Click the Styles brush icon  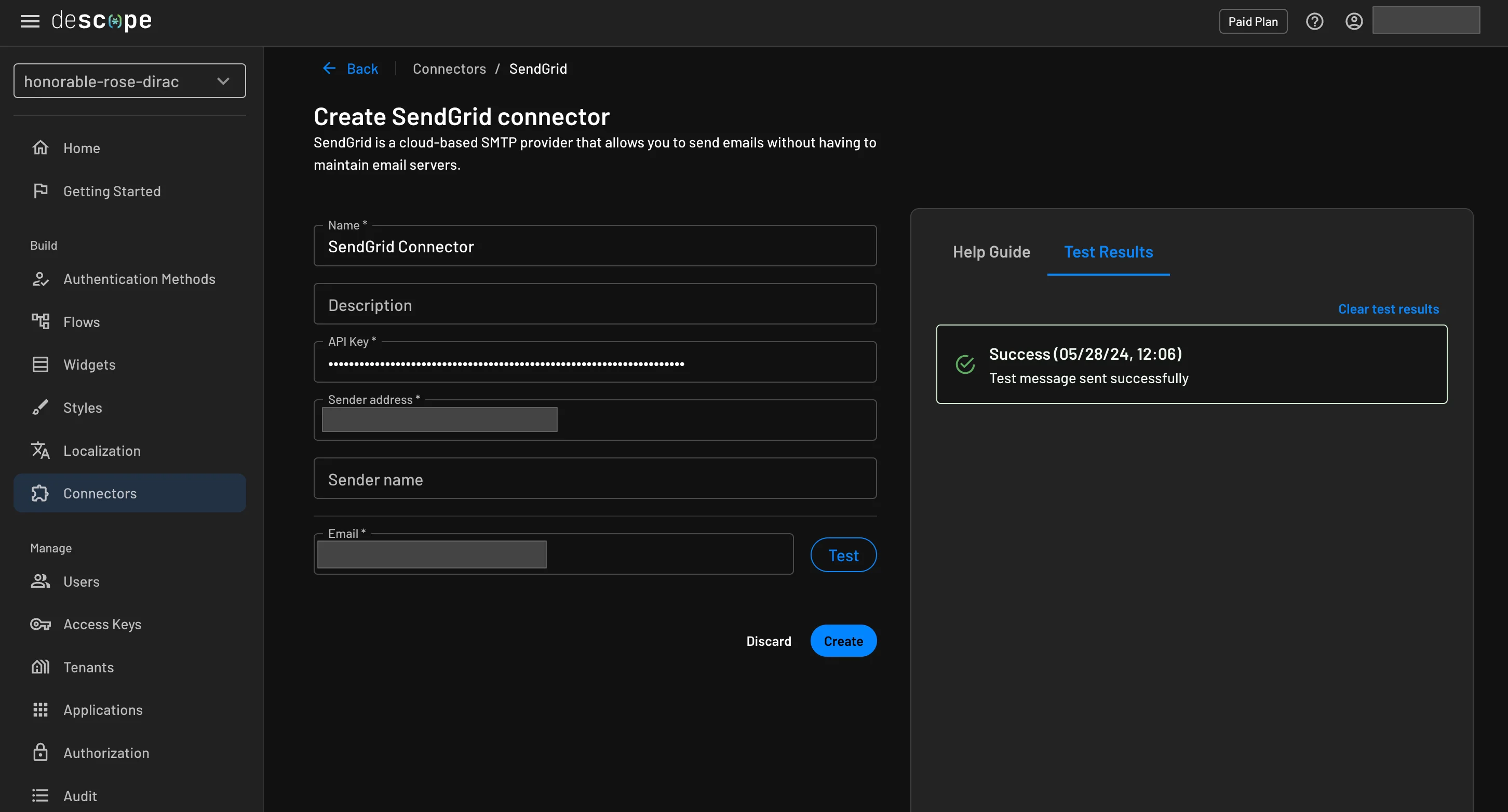pyautogui.click(x=41, y=408)
